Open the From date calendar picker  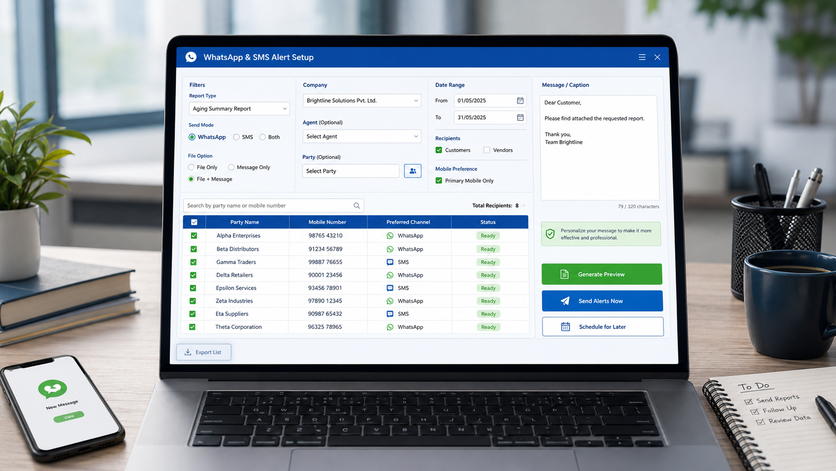point(520,100)
